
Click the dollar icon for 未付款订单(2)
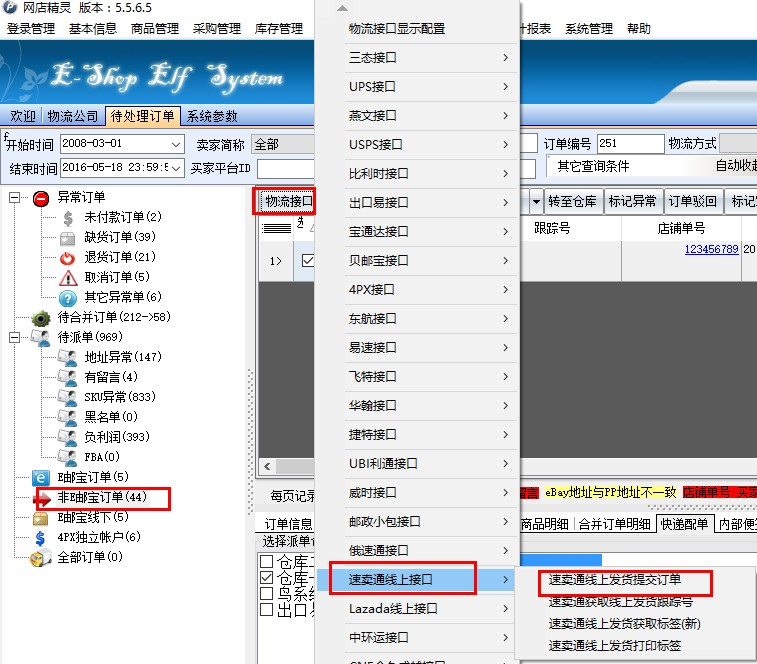click(68, 218)
